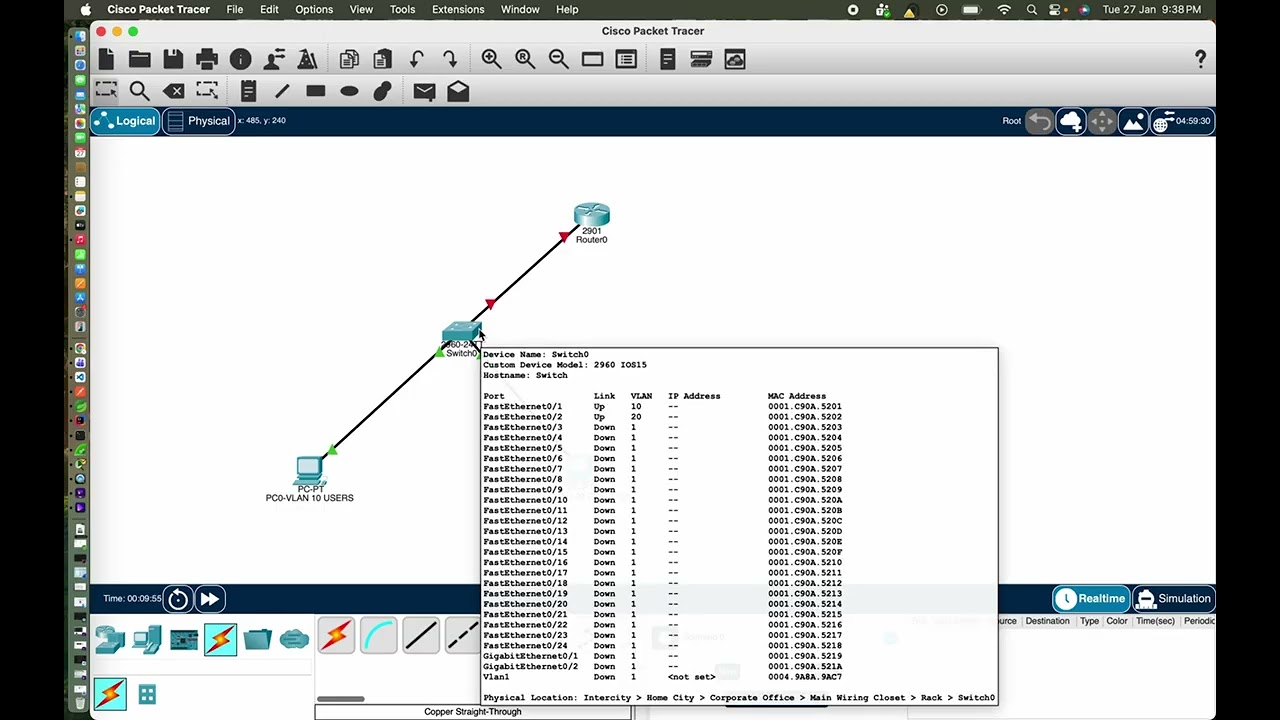
Task: Add a Simple PDU with closed envelope
Action: click(424, 91)
